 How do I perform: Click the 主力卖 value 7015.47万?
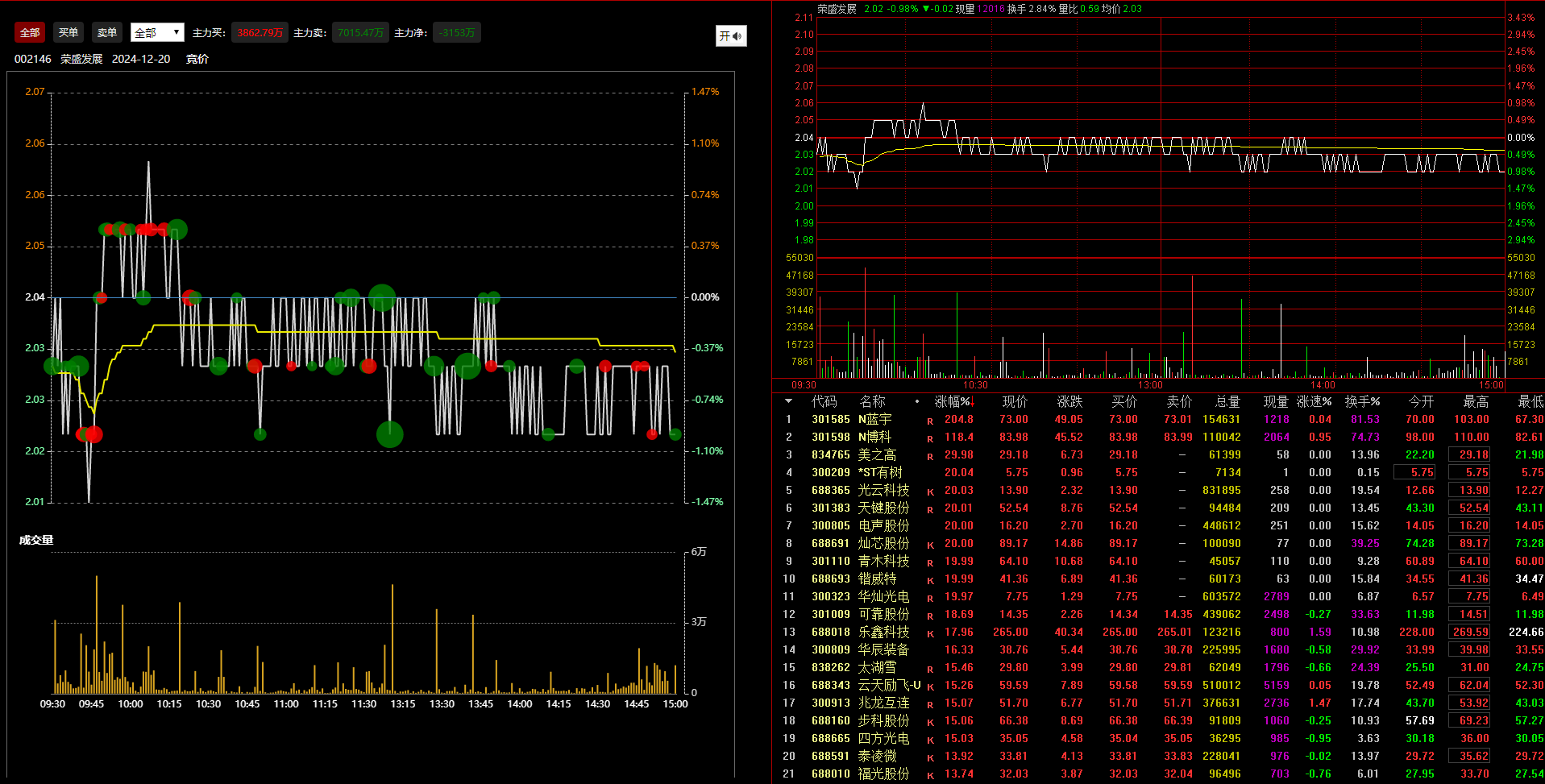click(x=360, y=33)
